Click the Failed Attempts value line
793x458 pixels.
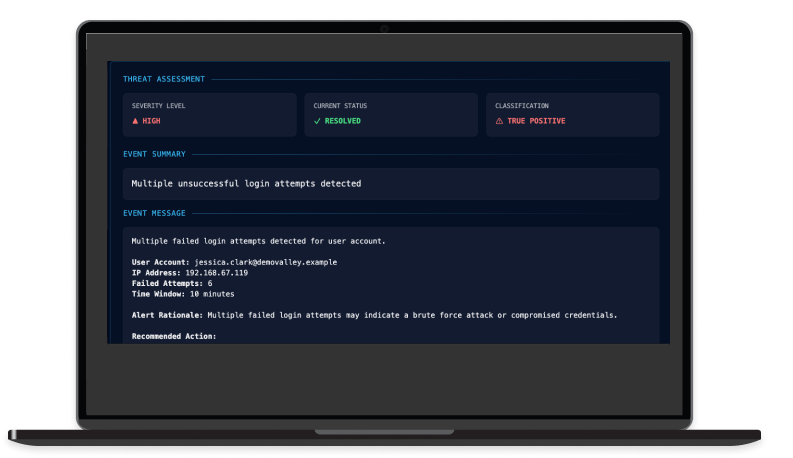170,283
